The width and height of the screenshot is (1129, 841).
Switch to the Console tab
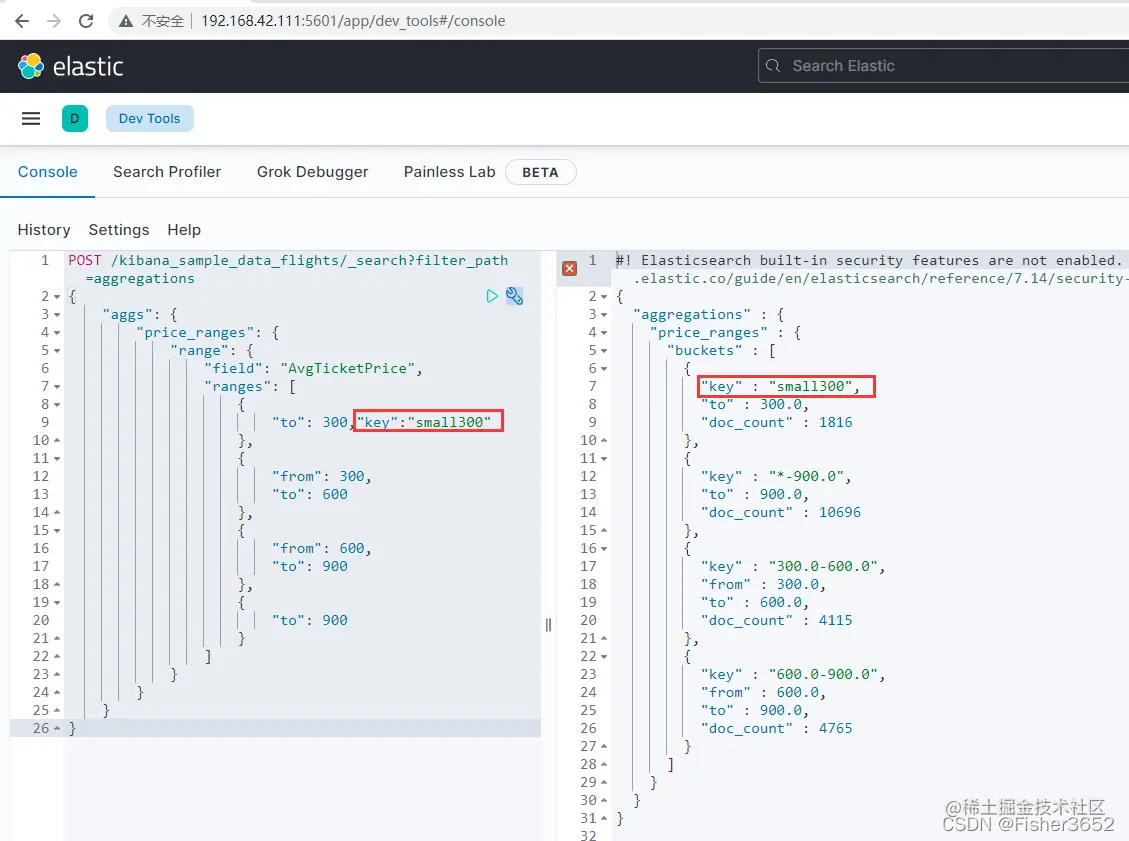point(48,172)
